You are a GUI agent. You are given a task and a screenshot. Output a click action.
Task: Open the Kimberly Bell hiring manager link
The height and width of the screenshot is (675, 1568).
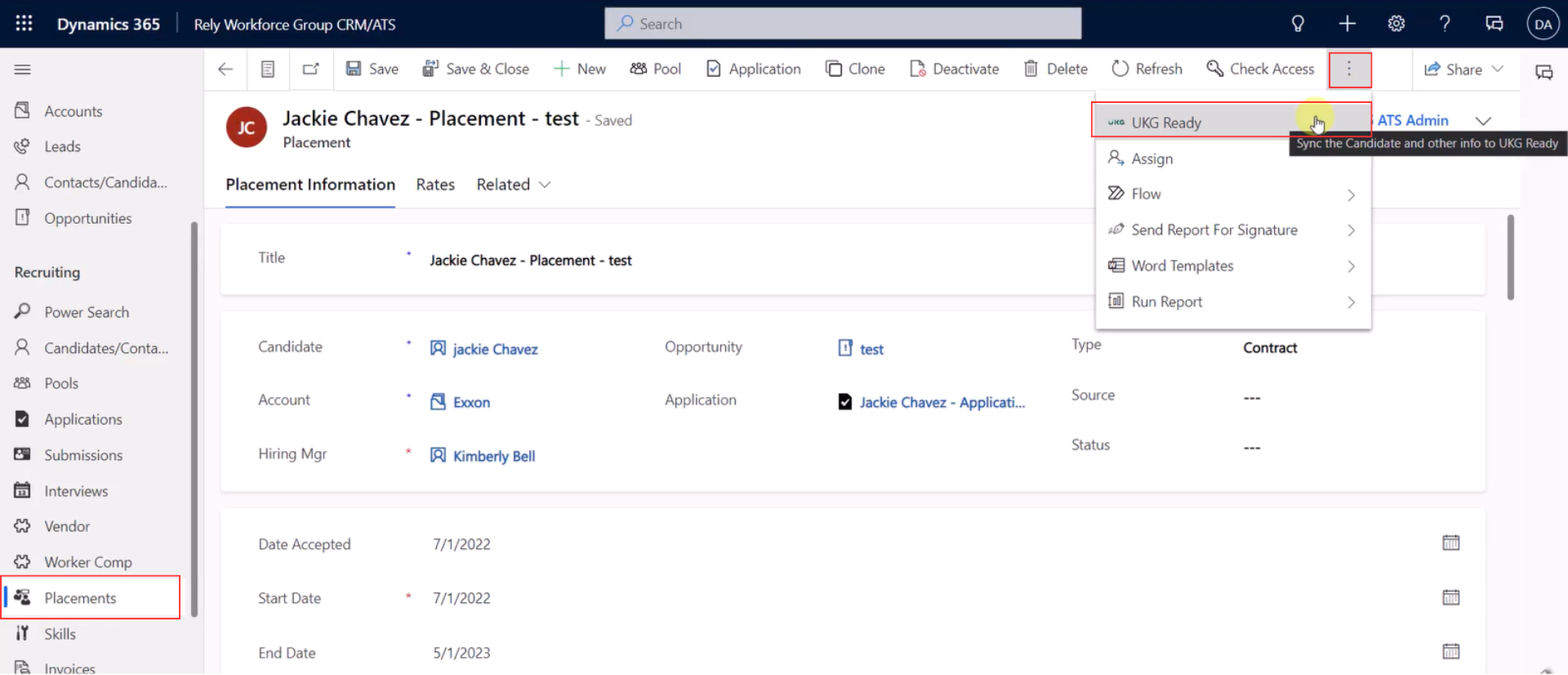click(x=494, y=456)
